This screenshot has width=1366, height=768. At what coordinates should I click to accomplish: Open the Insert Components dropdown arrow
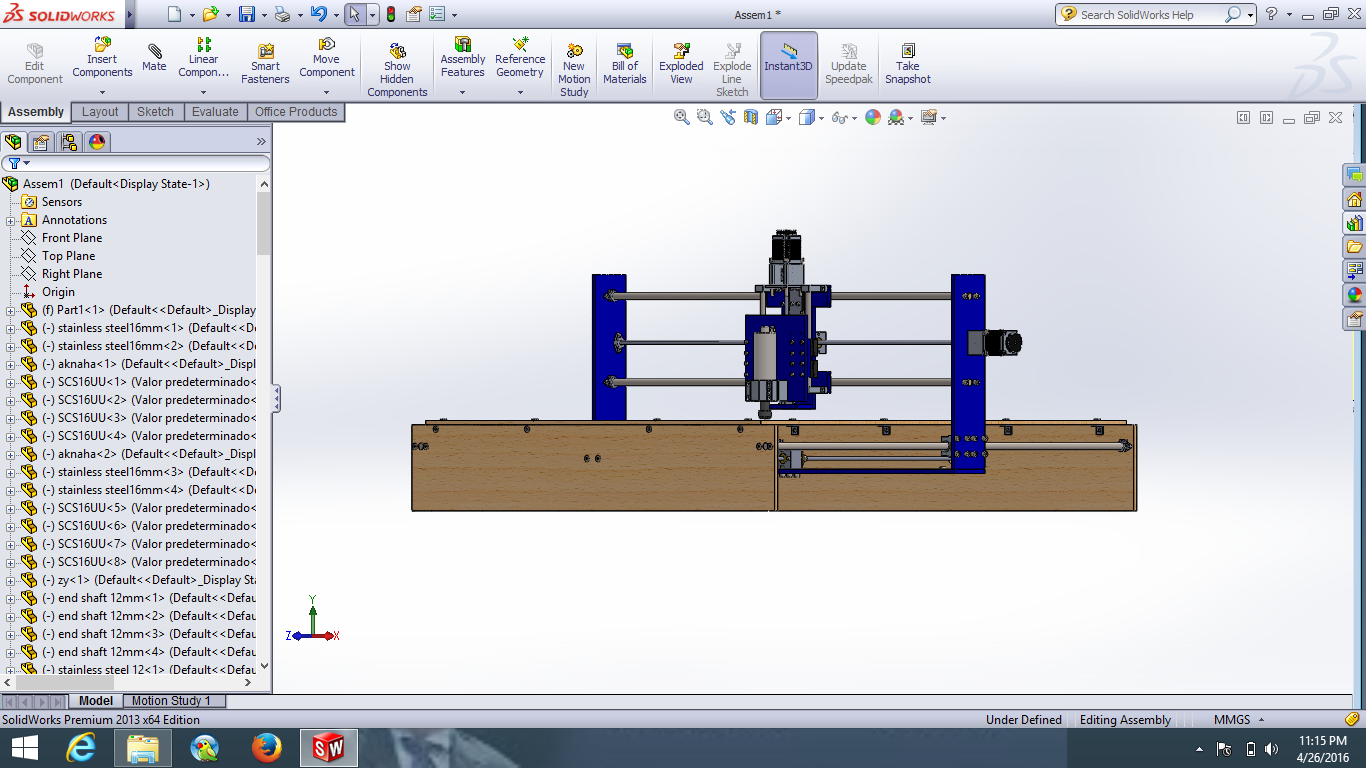point(102,92)
